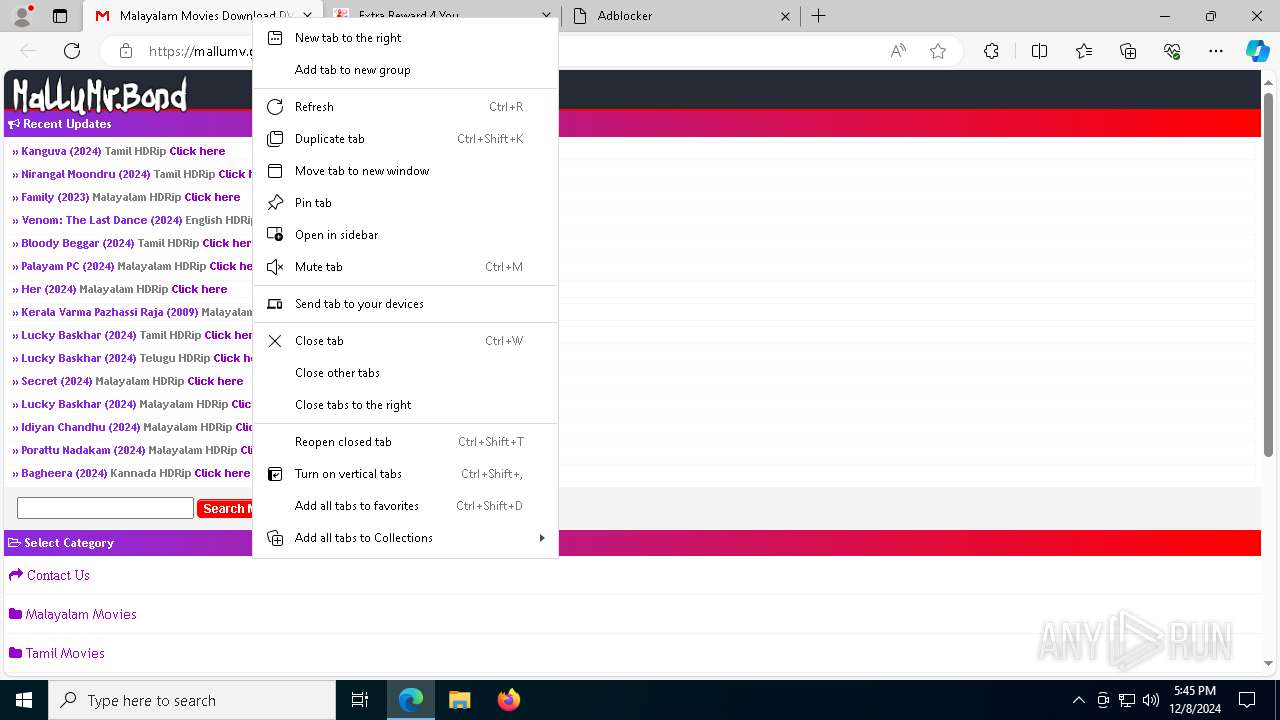The image size is (1280, 720).
Task: Open the browser profile icon
Action: (x=21, y=16)
